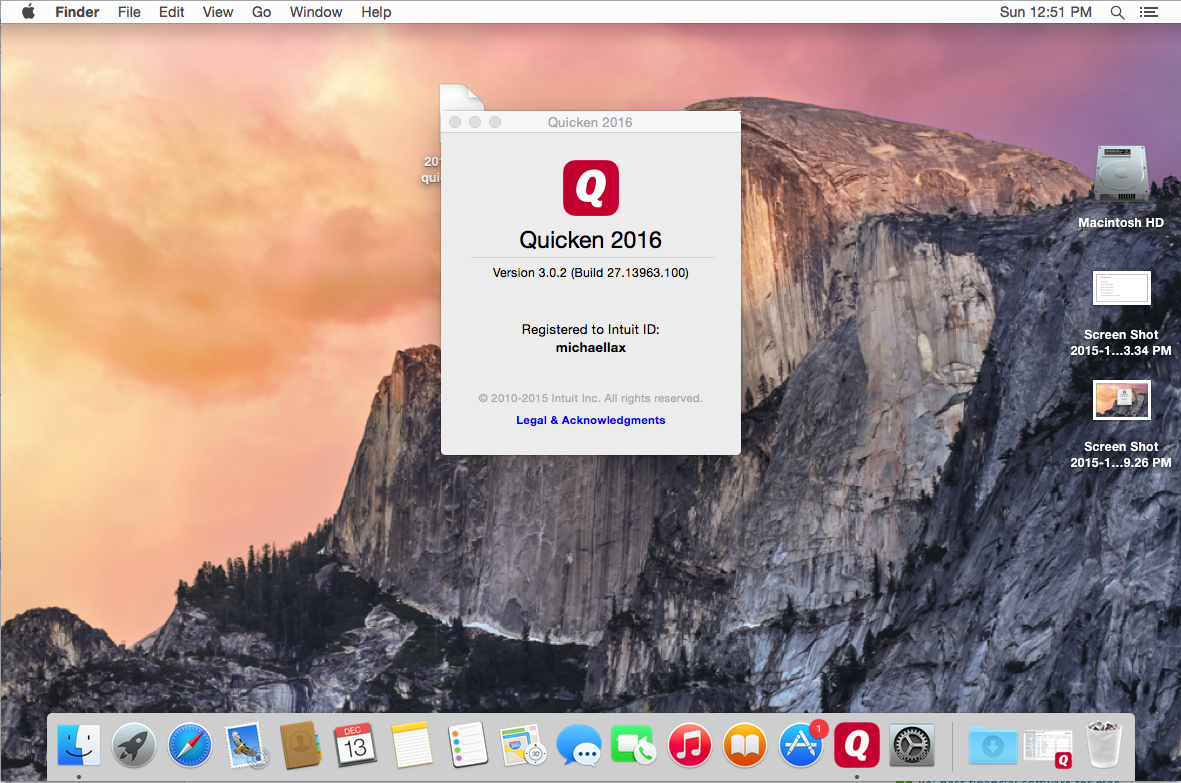The height and width of the screenshot is (783, 1181).
Task: Open App Store icon with update badge
Action: (x=801, y=745)
